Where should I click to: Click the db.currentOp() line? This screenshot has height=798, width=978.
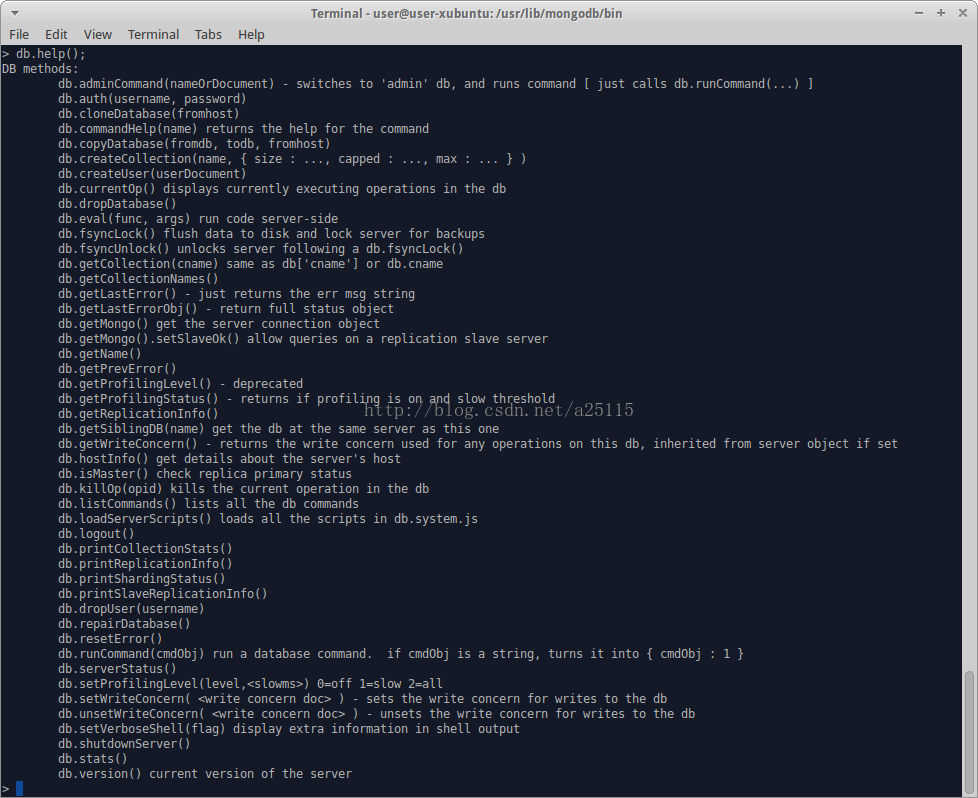[282, 188]
